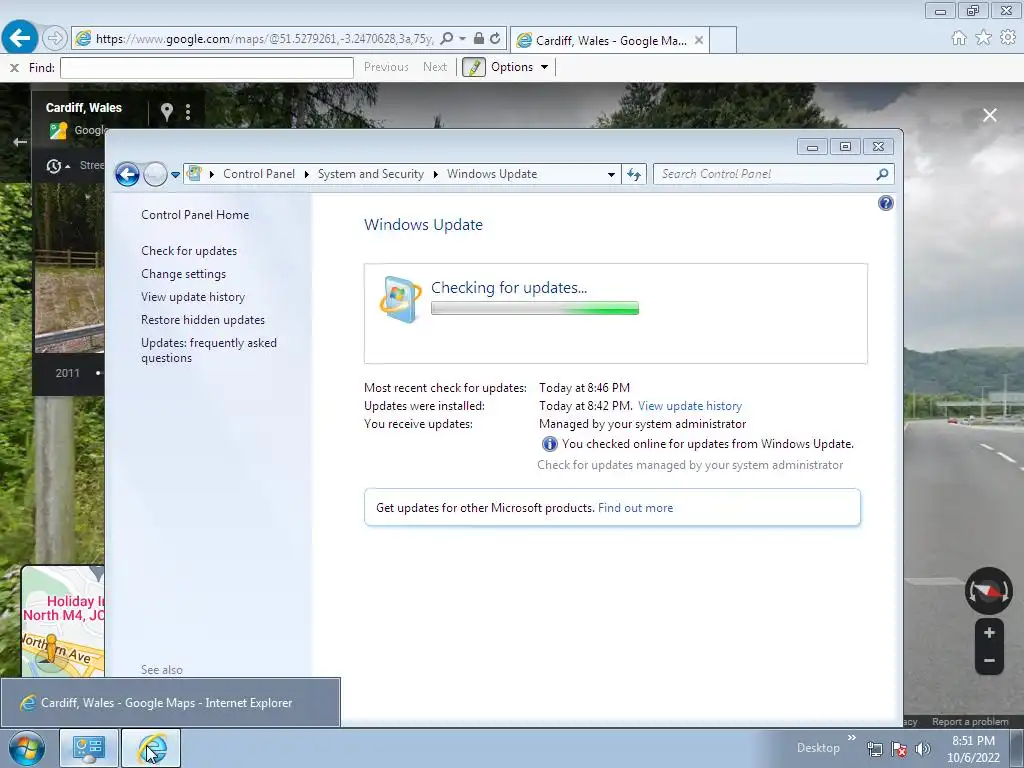The width and height of the screenshot is (1024, 768).
Task: Open Control Panel recent pages dropdown
Action: tap(175, 175)
